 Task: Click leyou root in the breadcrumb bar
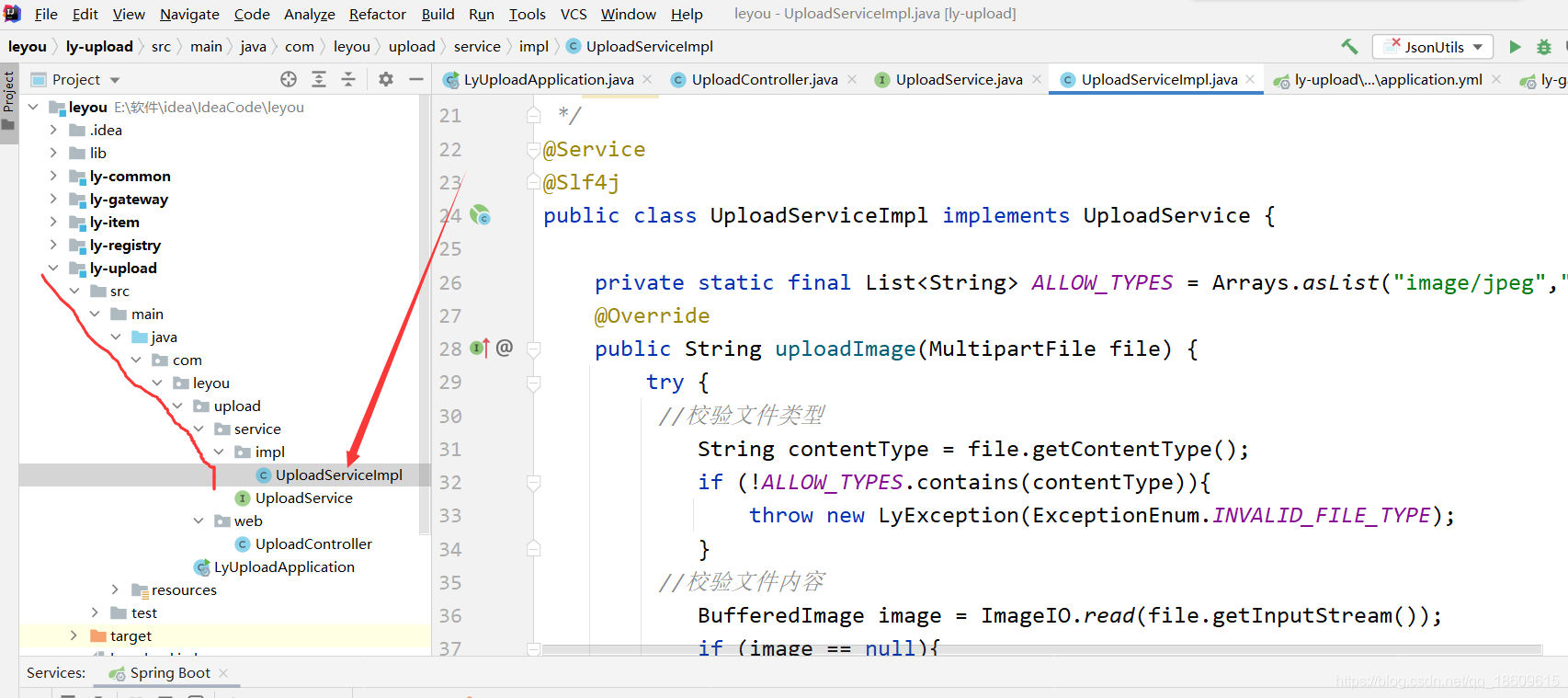tap(28, 46)
